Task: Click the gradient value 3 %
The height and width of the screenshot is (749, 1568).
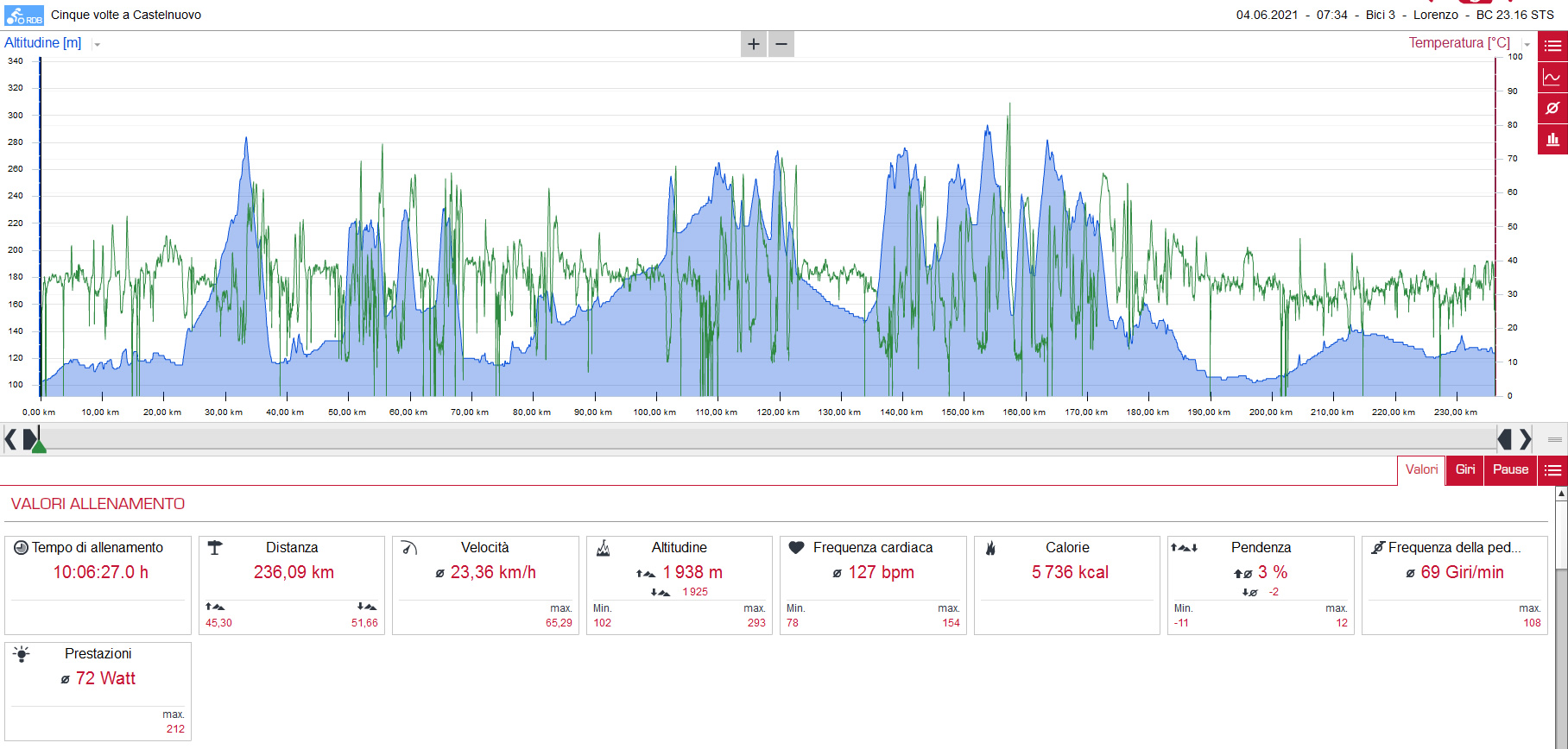Action: coord(1273,573)
